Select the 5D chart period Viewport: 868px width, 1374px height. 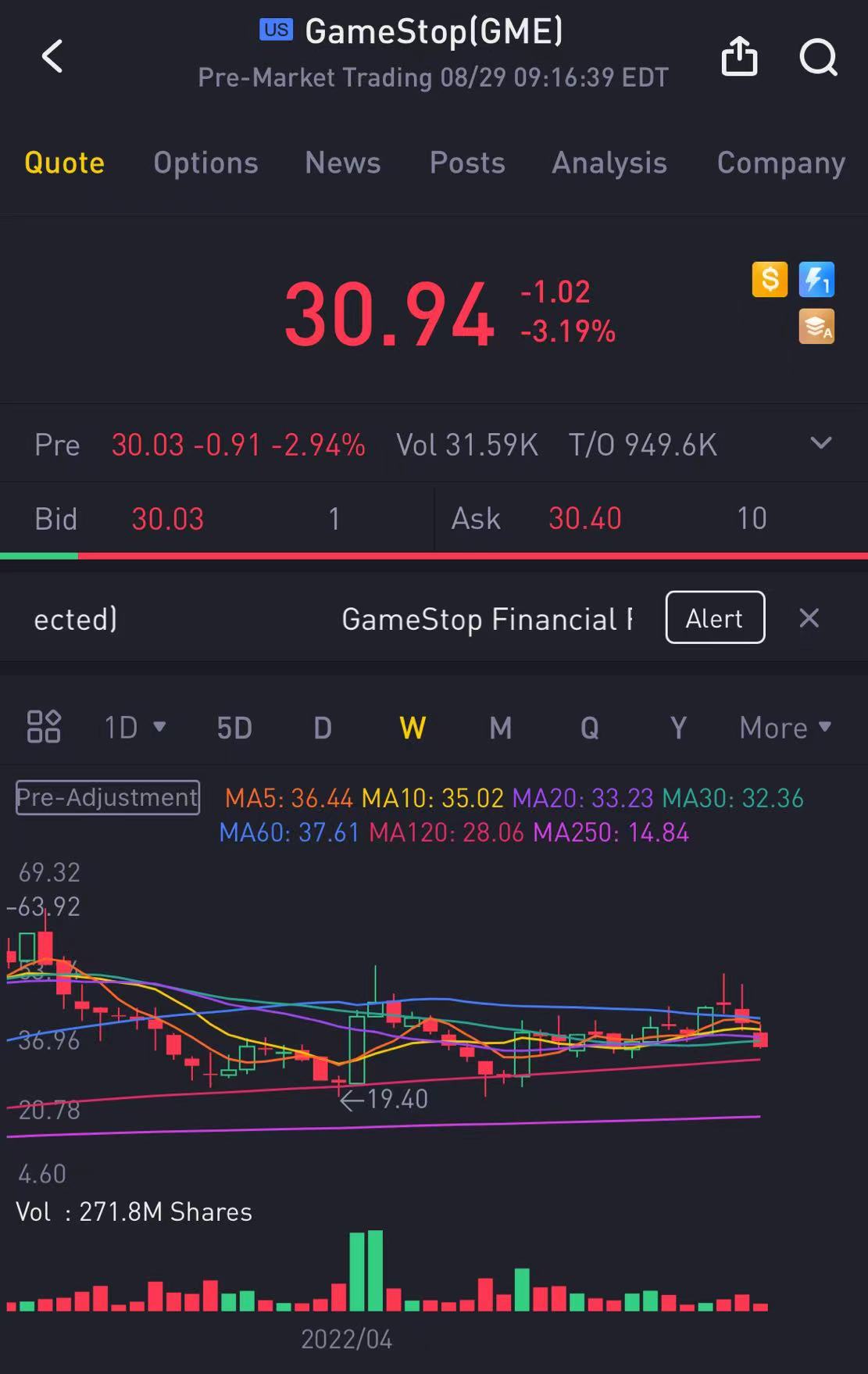pyautogui.click(x=234, y=728)
